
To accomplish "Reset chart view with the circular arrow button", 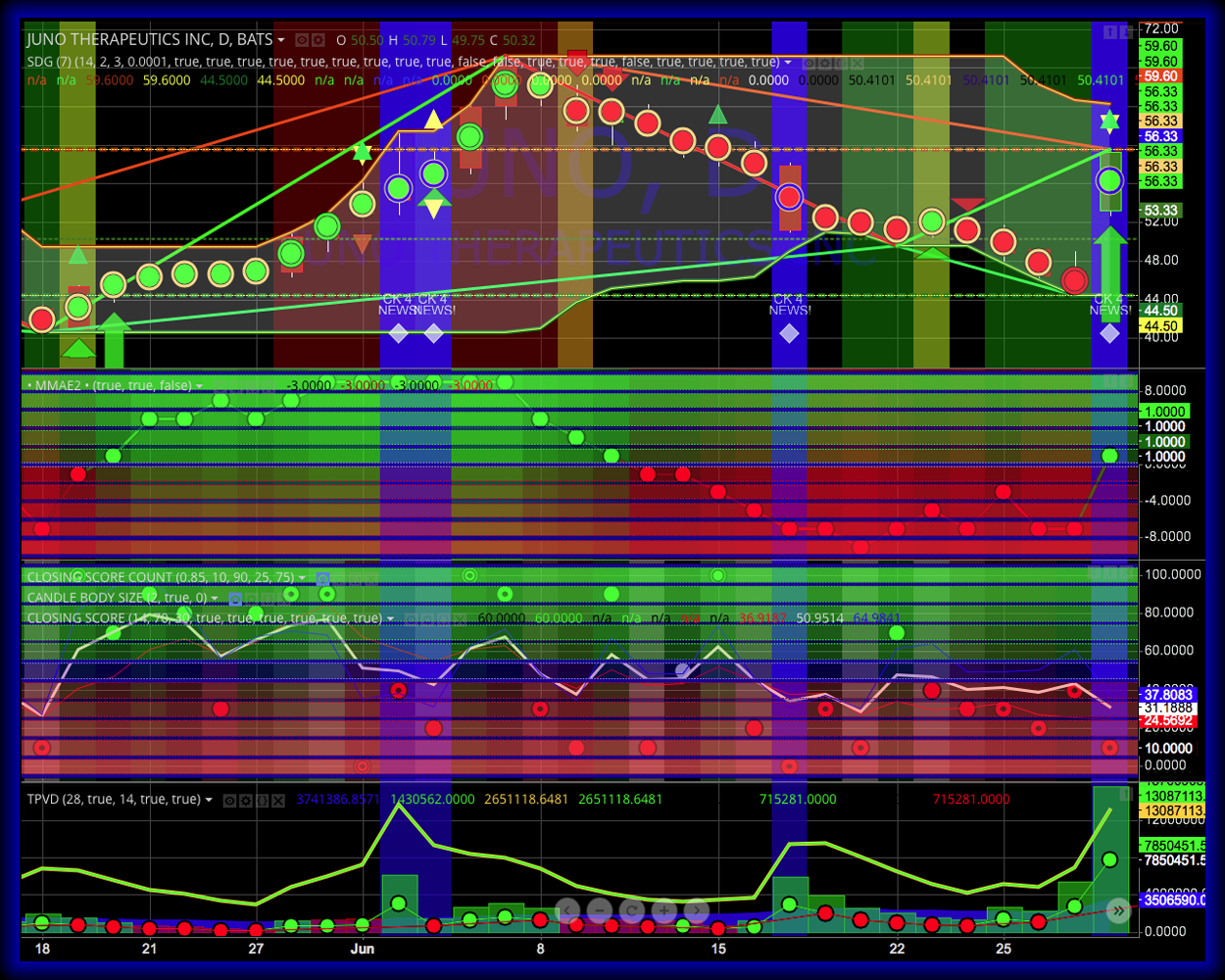I will coord(632,910).
